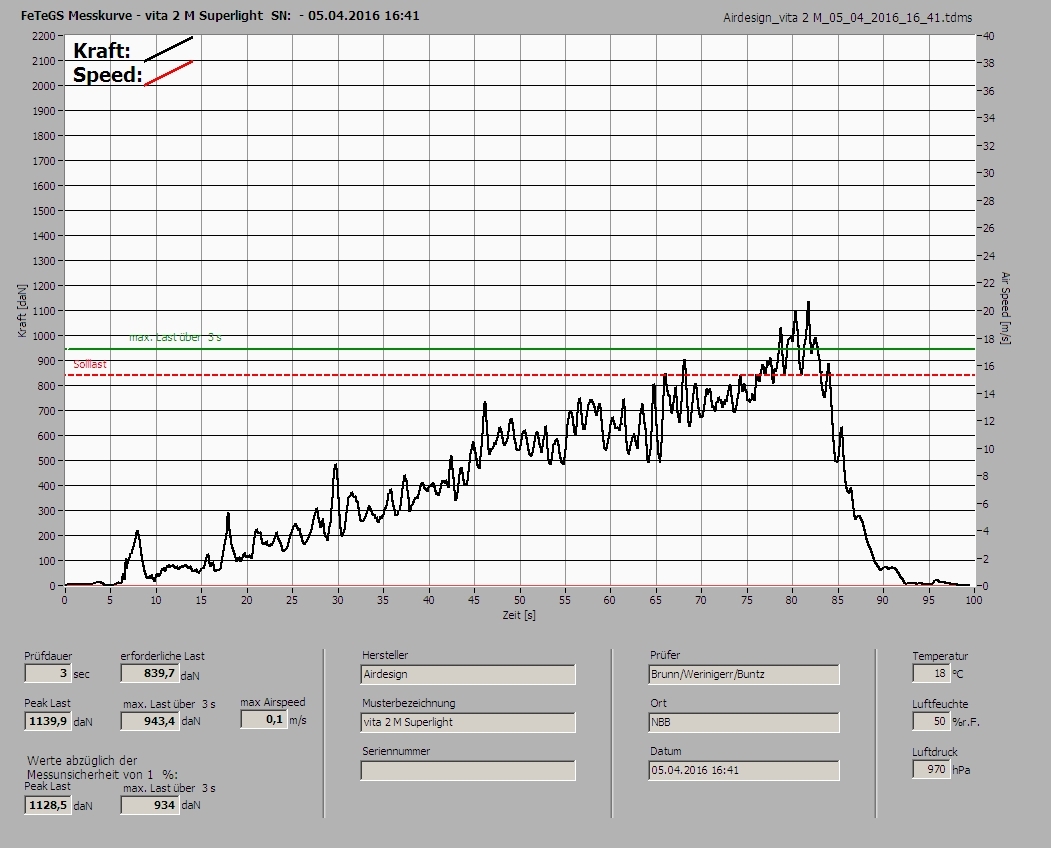Click the 'm/s' unit beside max Airspeed
1051x848 pixels.
point(298,721)
